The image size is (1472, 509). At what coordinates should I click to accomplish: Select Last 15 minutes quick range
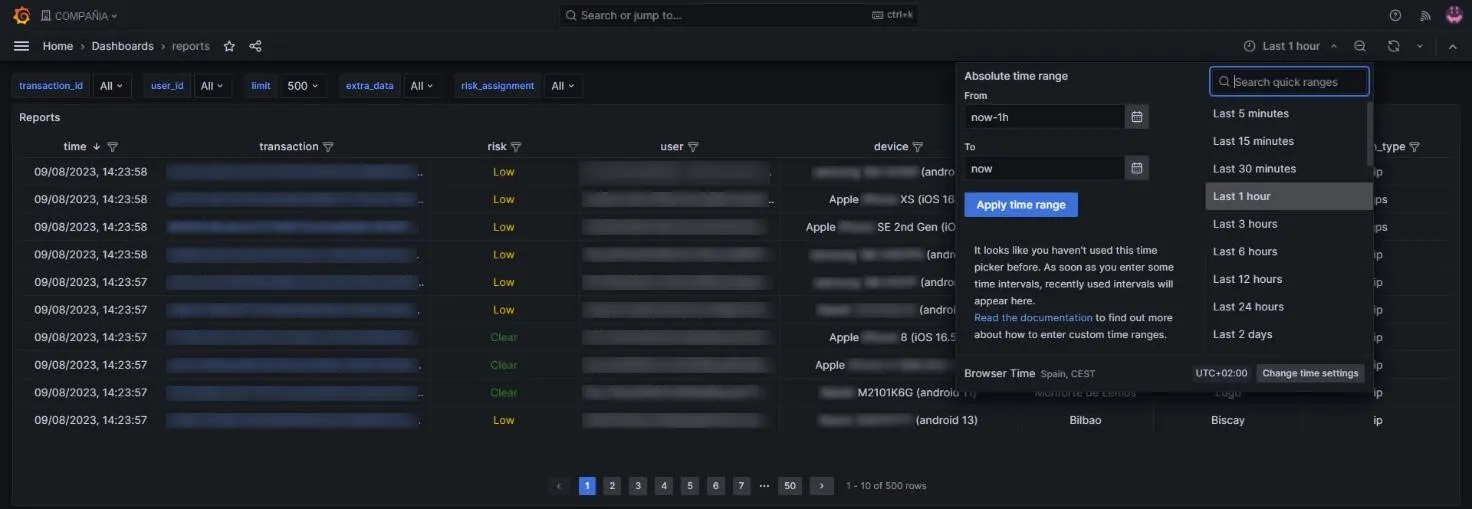coord(1287,141)
